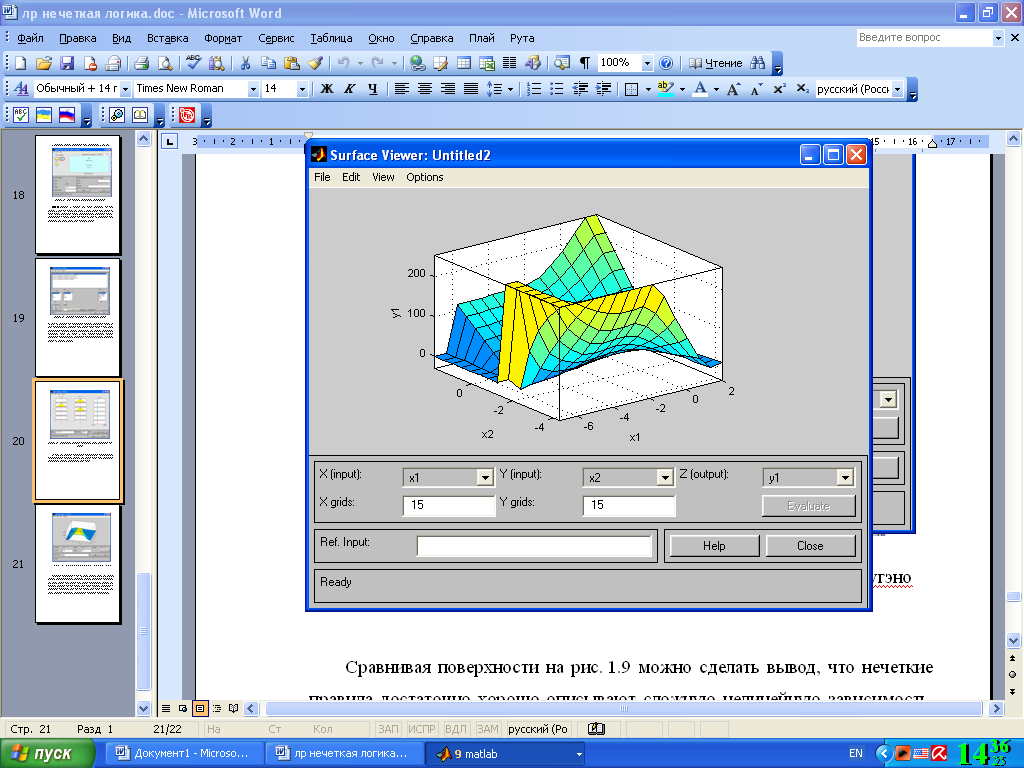Insert hyperlink icon
The width and height of the screenshot is (1024, 768).
[418, 63]
